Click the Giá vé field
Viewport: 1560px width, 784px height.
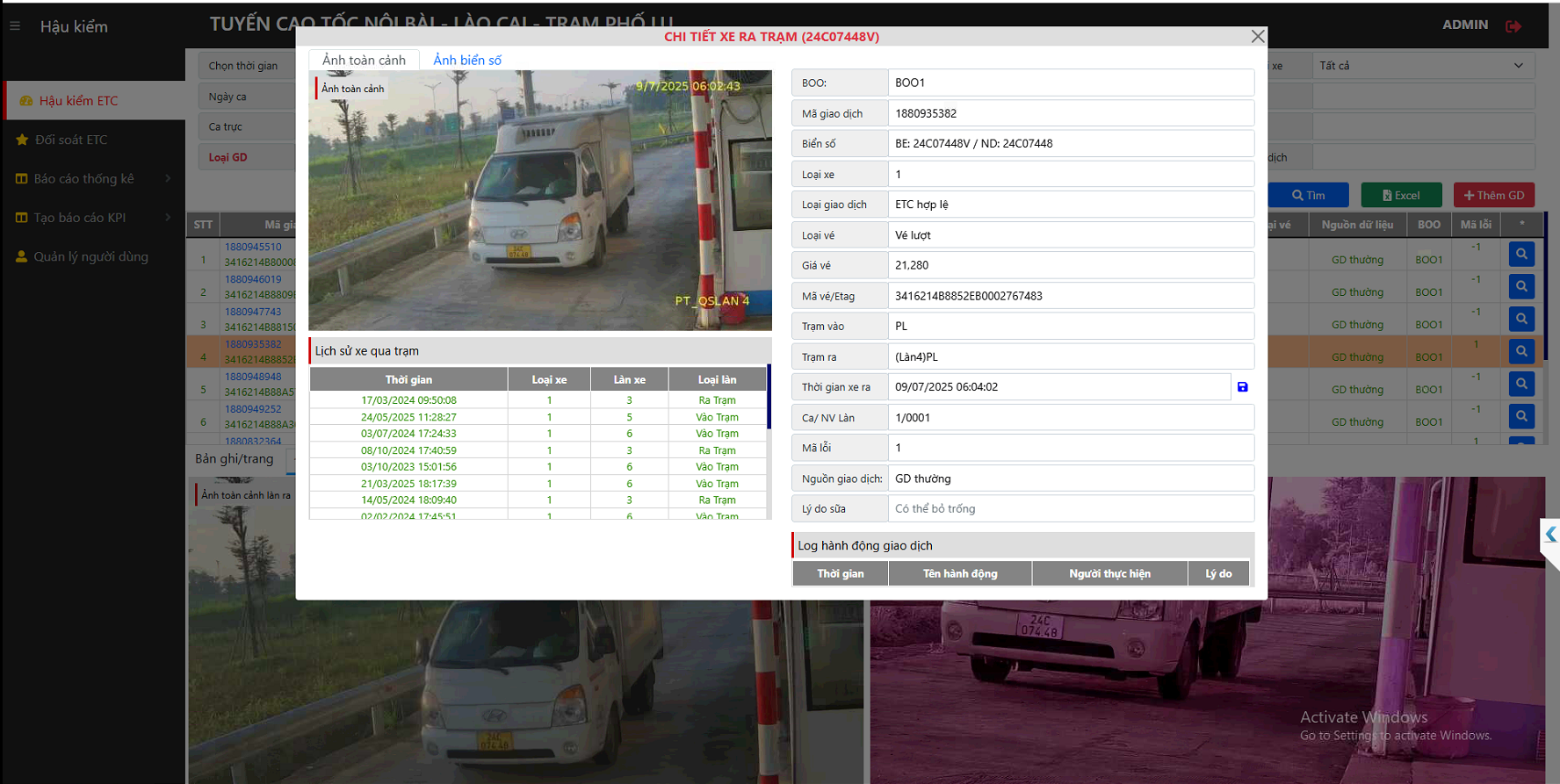(1071, 265)
